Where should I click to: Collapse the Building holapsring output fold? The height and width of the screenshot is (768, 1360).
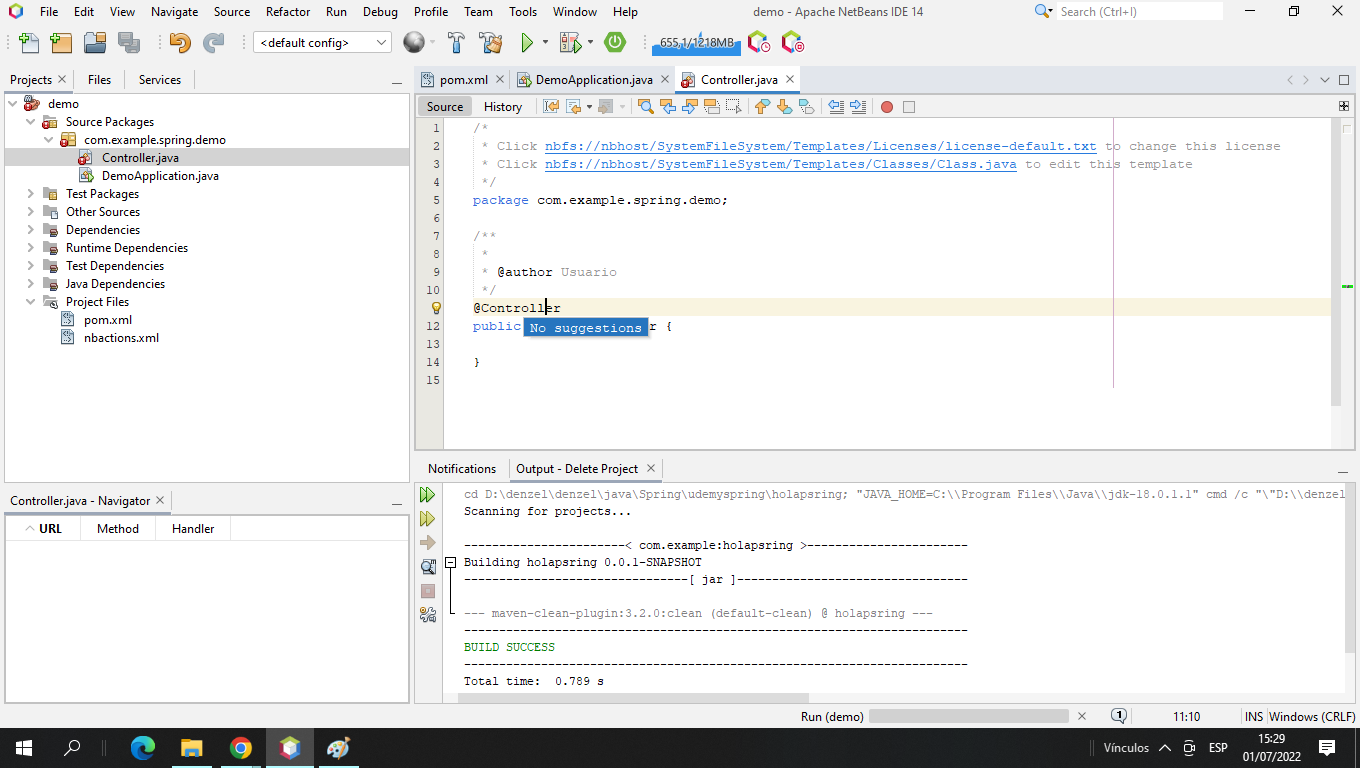pos(451,563)
